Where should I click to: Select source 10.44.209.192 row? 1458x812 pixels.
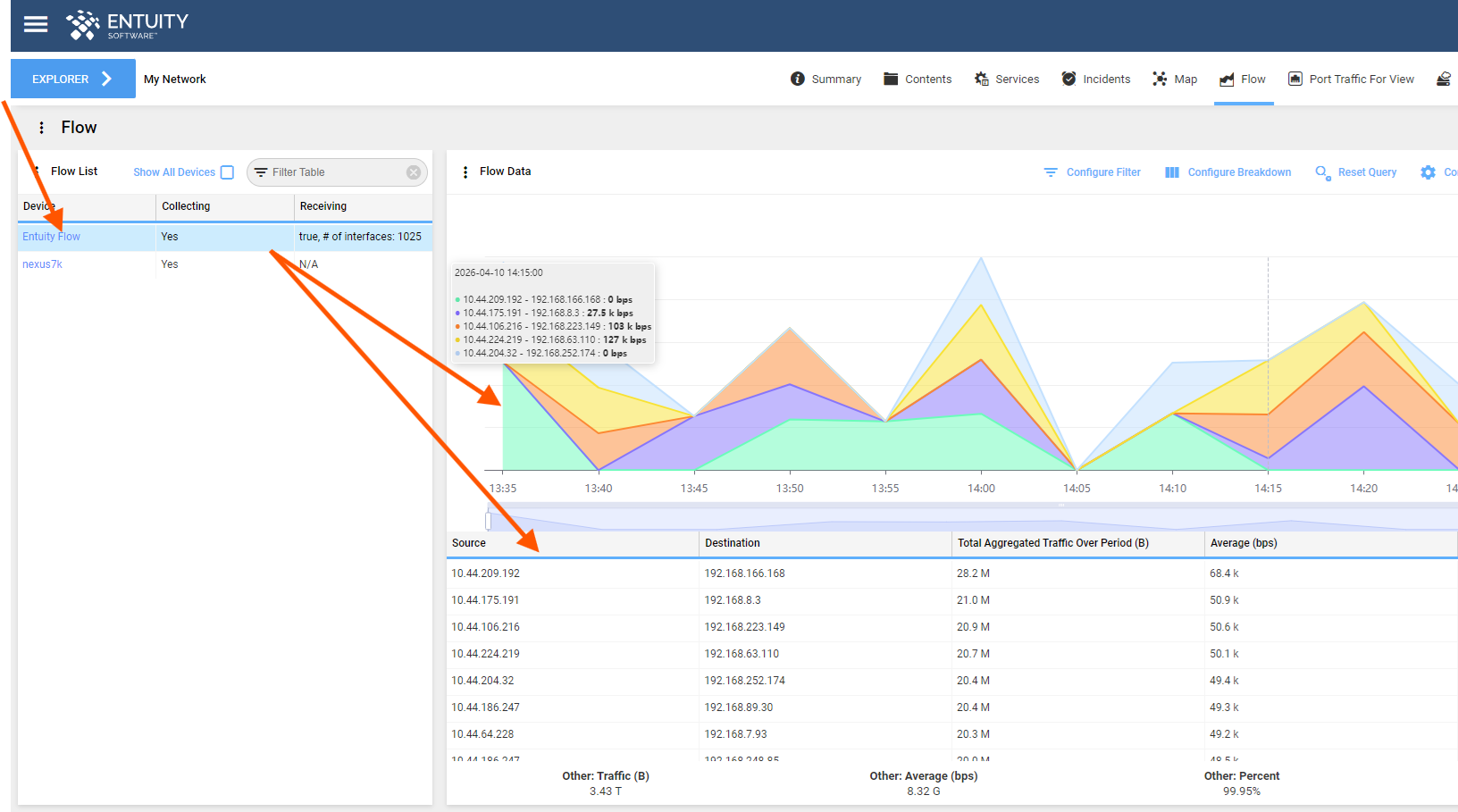pyautogui.click(x=952, y=573)
